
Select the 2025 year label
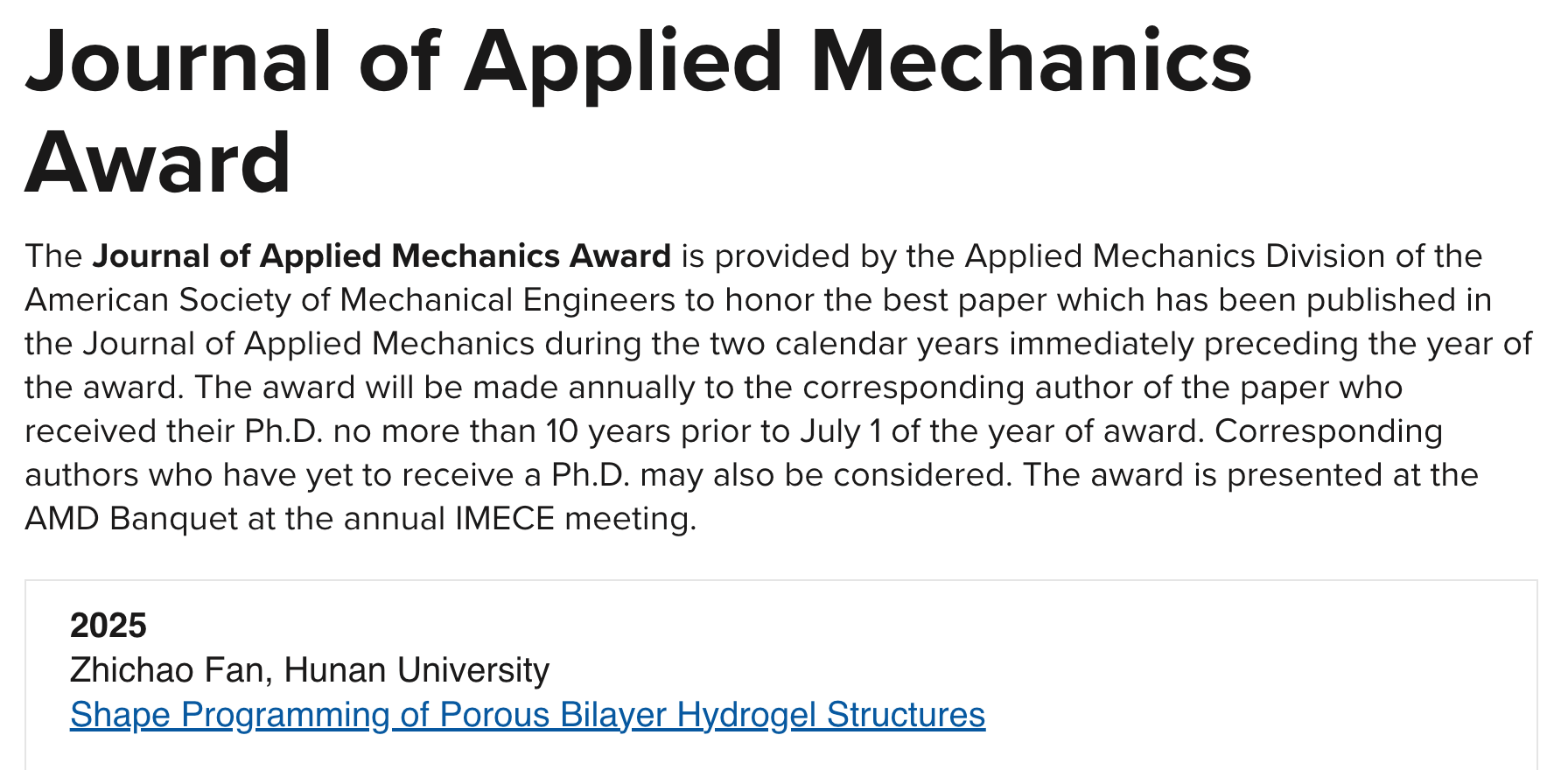[x=108, y=626]
